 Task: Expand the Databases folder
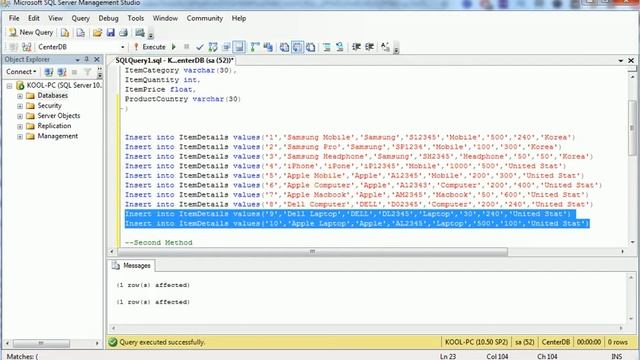pyautogui.click(x=20, y=96)
